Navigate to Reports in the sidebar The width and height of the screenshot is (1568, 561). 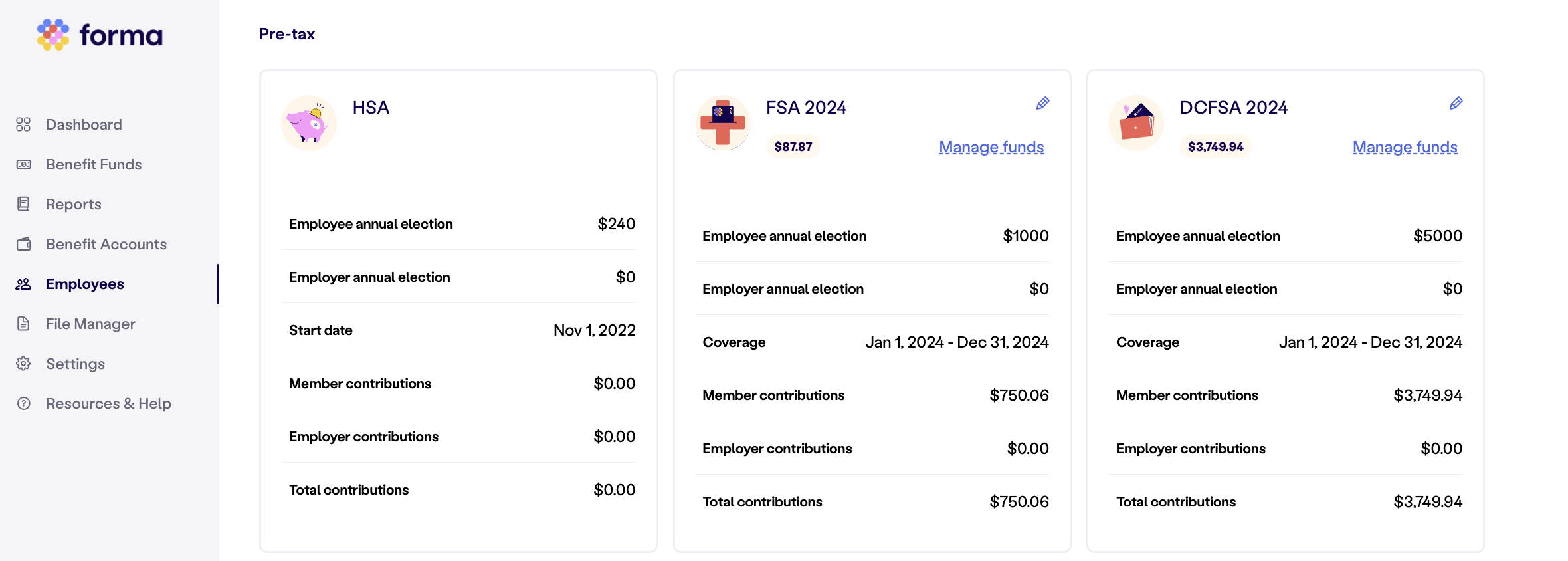(73, 204)
